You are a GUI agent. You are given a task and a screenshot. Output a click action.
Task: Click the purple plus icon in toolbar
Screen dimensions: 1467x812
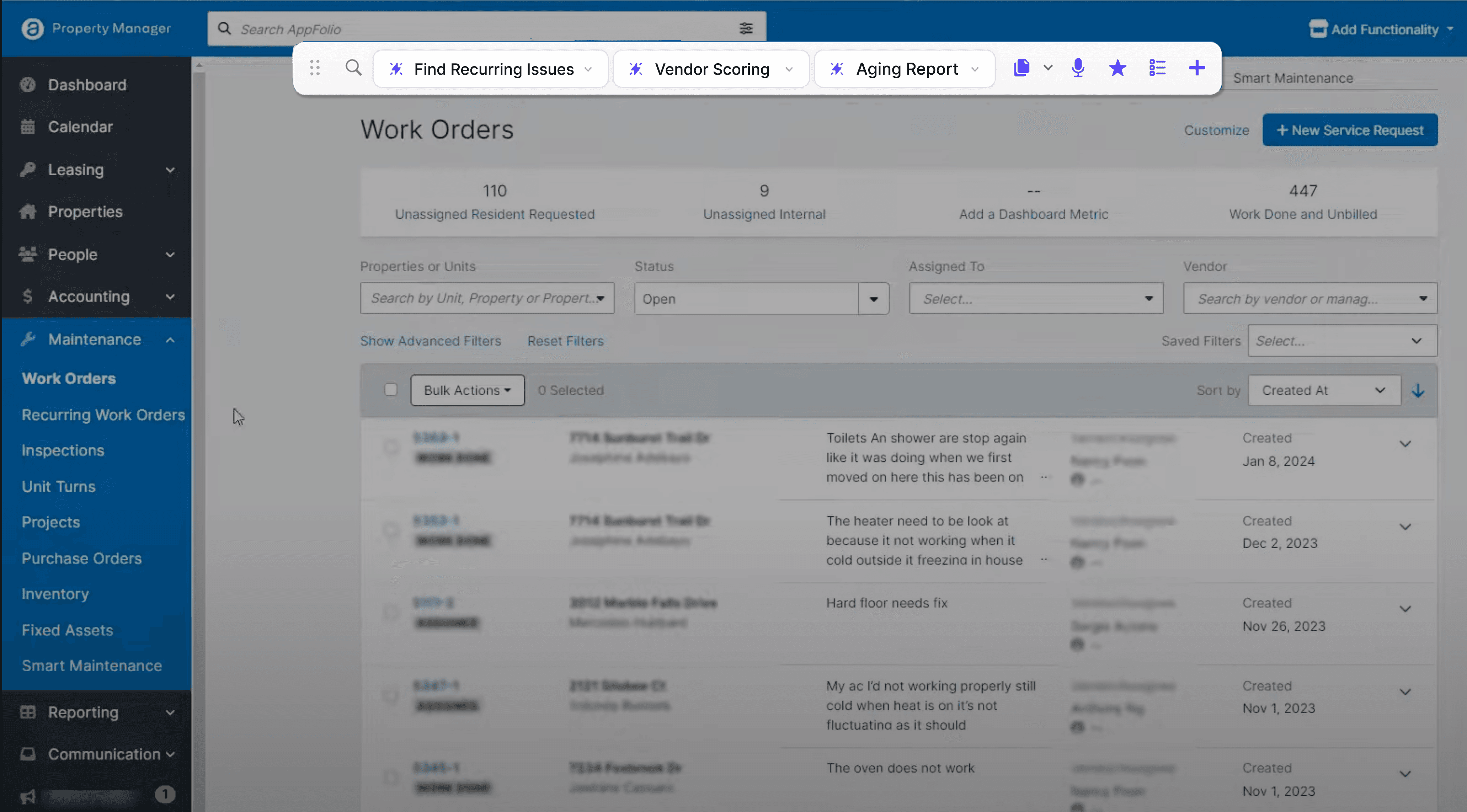pyautogui.click(x=1196, y=68)
